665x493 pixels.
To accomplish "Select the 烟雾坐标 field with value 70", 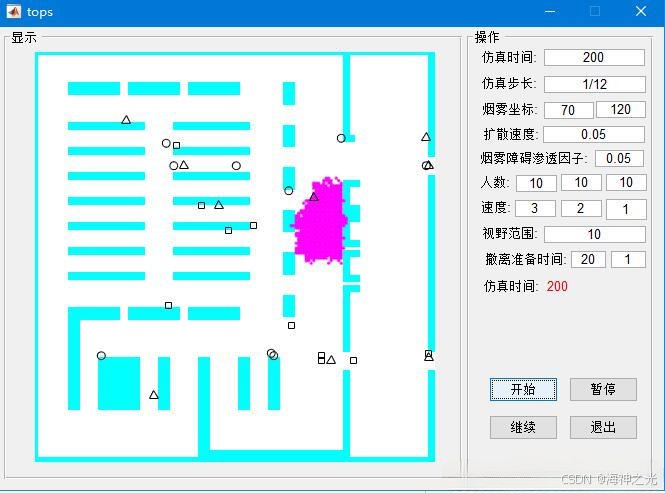I will (568, 110).
